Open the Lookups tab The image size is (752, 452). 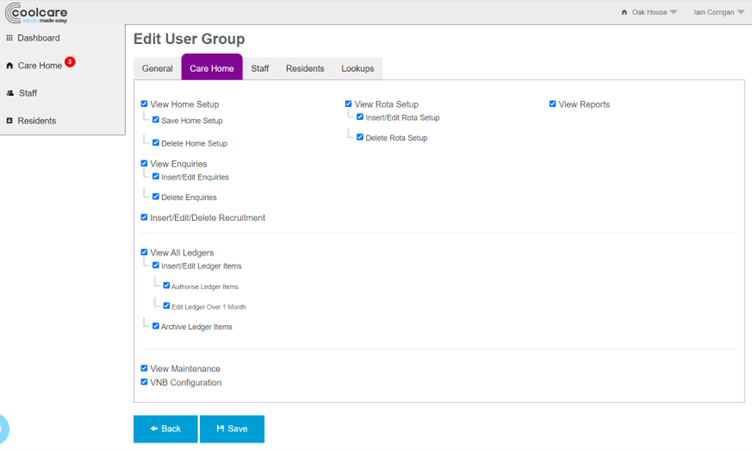(357, 69)
